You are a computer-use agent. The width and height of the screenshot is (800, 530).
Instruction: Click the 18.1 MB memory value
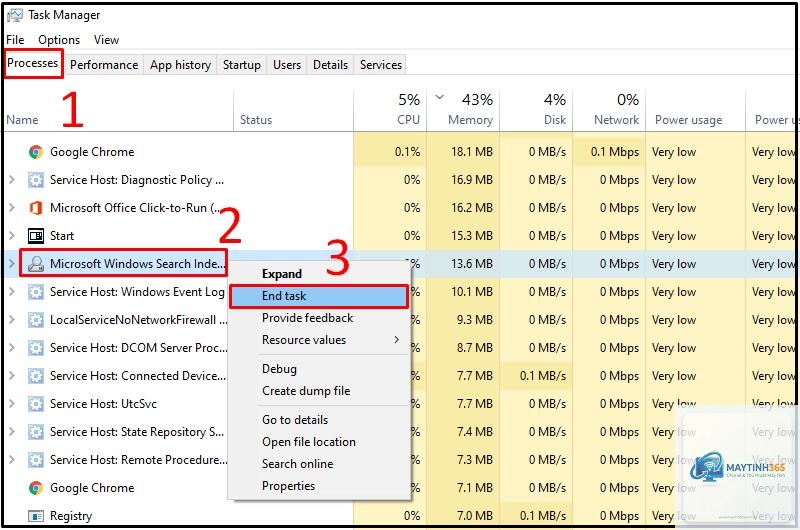point(472,152)
